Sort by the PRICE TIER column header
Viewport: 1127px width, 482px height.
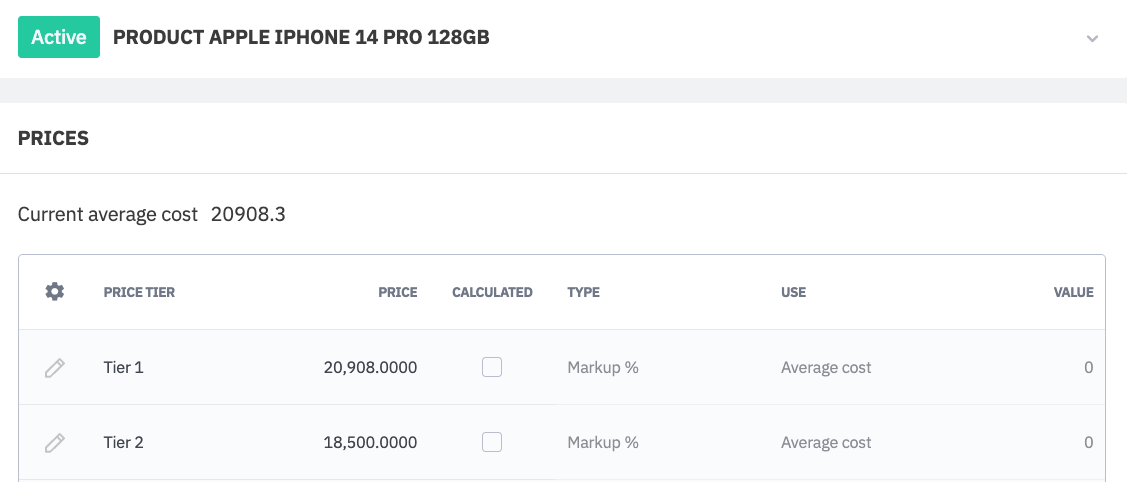coord(139,293)
